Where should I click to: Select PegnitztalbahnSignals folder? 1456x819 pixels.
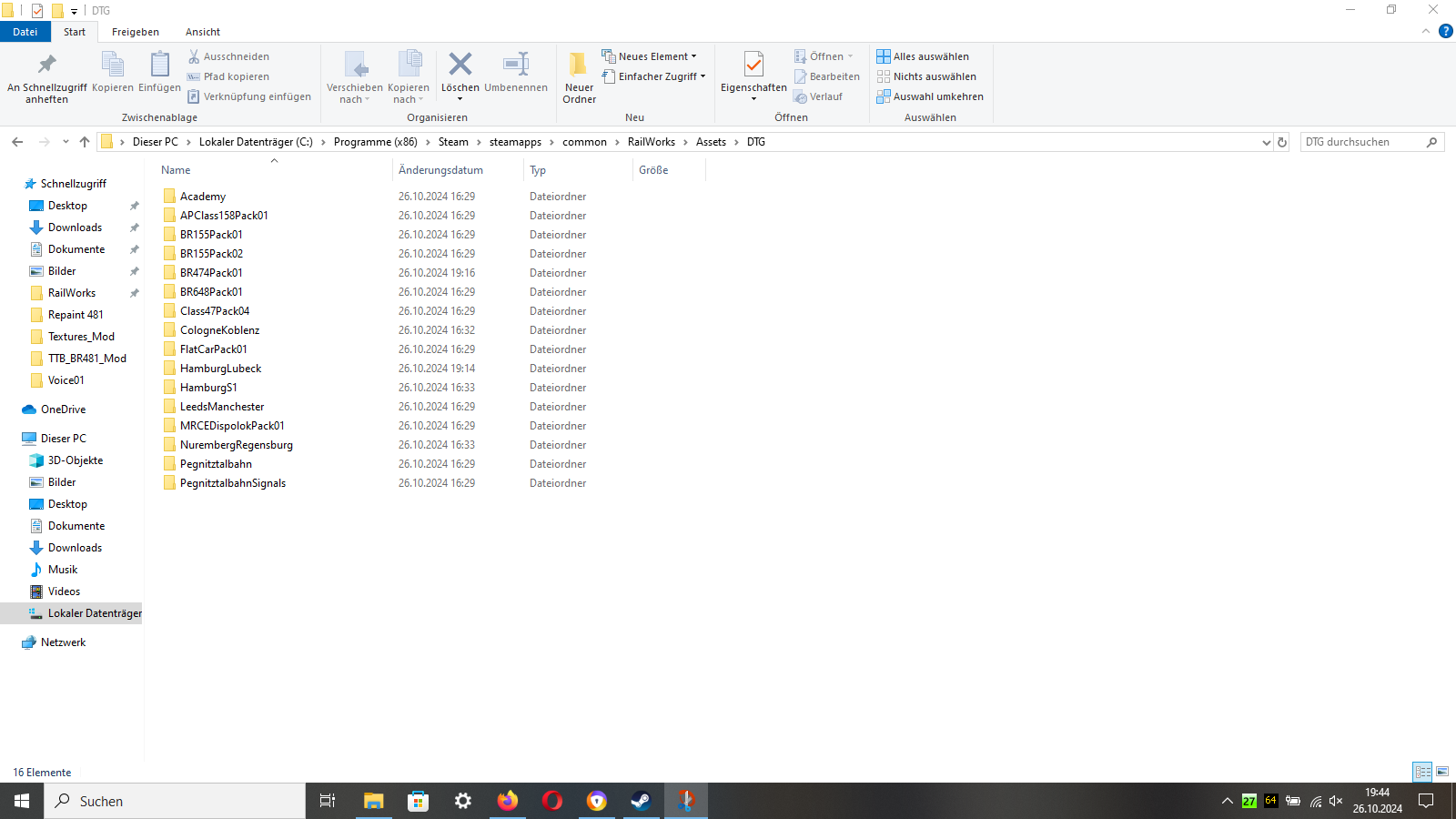(x=232, y=483)
